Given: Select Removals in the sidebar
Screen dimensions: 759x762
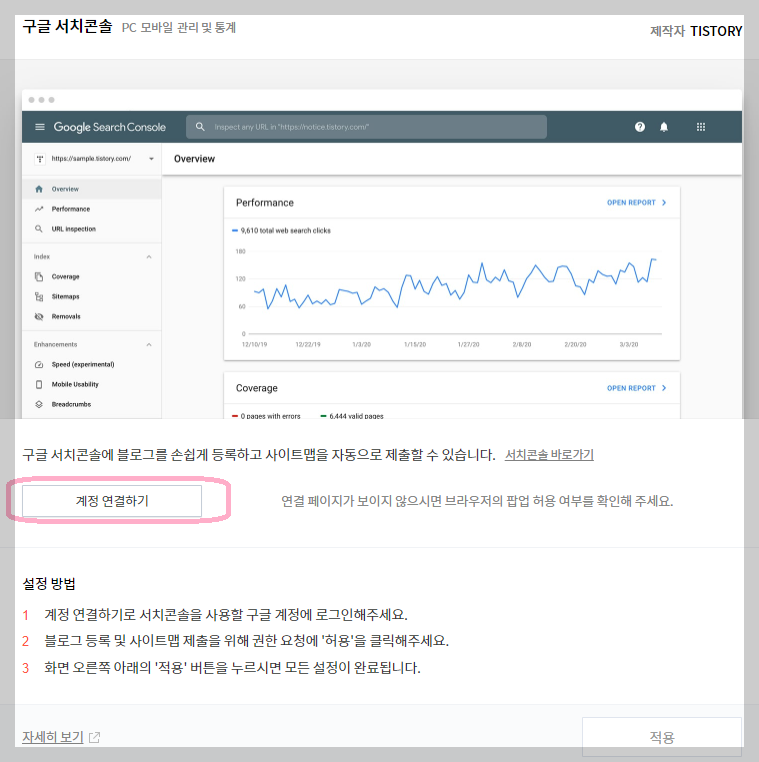Looking at the screenshot, I should click(x=92, y=316).
